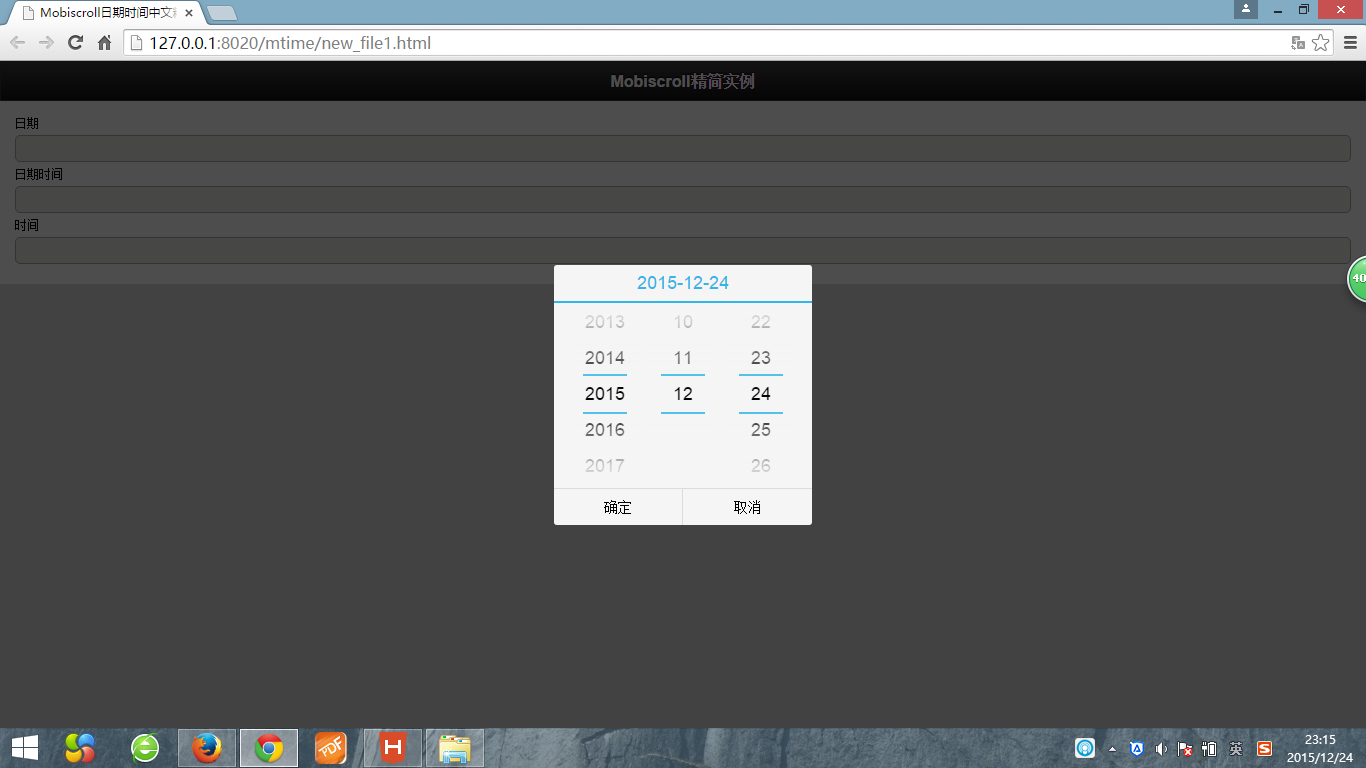Go to the browser home page
1366x768 pixels.
click(x=104, y=43)
